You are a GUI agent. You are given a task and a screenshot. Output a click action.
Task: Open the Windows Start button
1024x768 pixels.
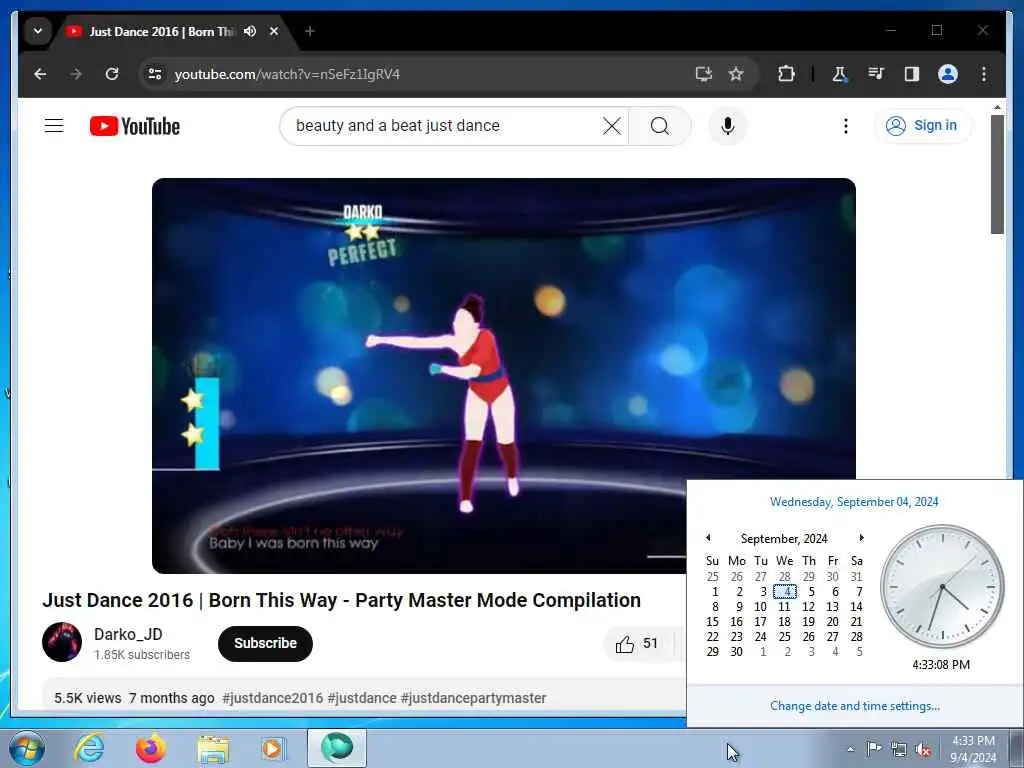(x=26, y=748)
